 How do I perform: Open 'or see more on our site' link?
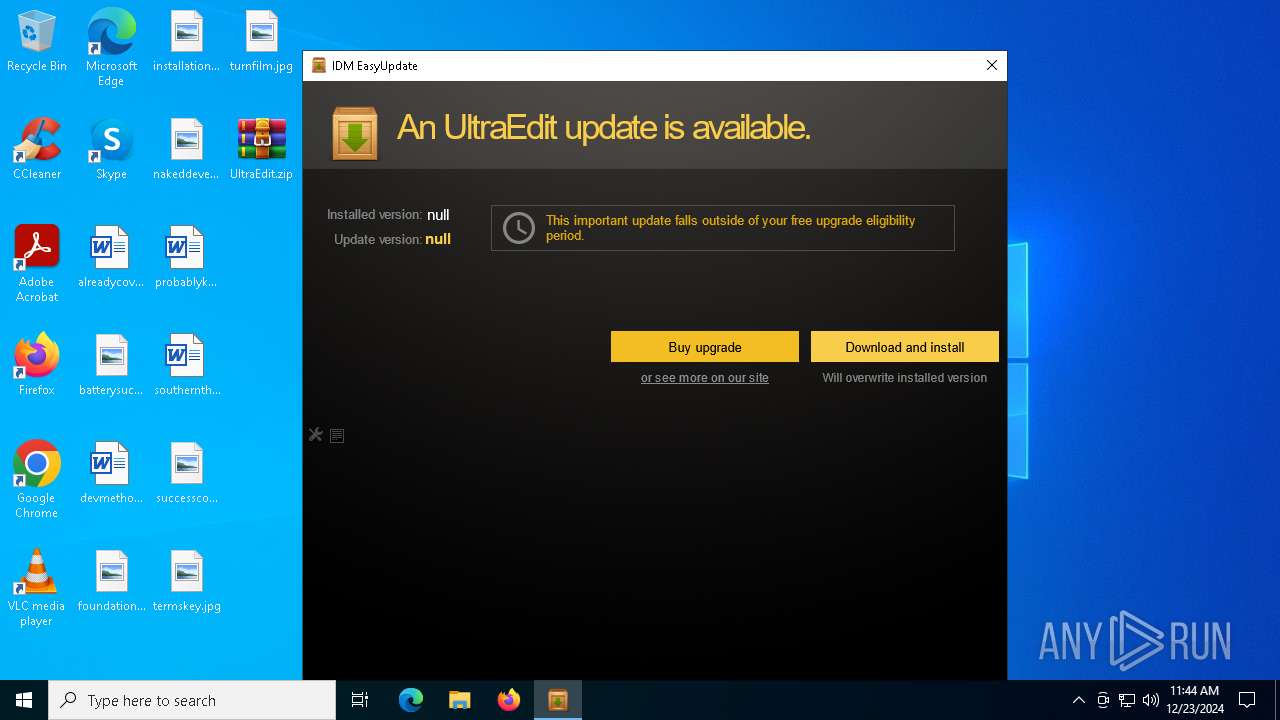click(x=705, y=378)
